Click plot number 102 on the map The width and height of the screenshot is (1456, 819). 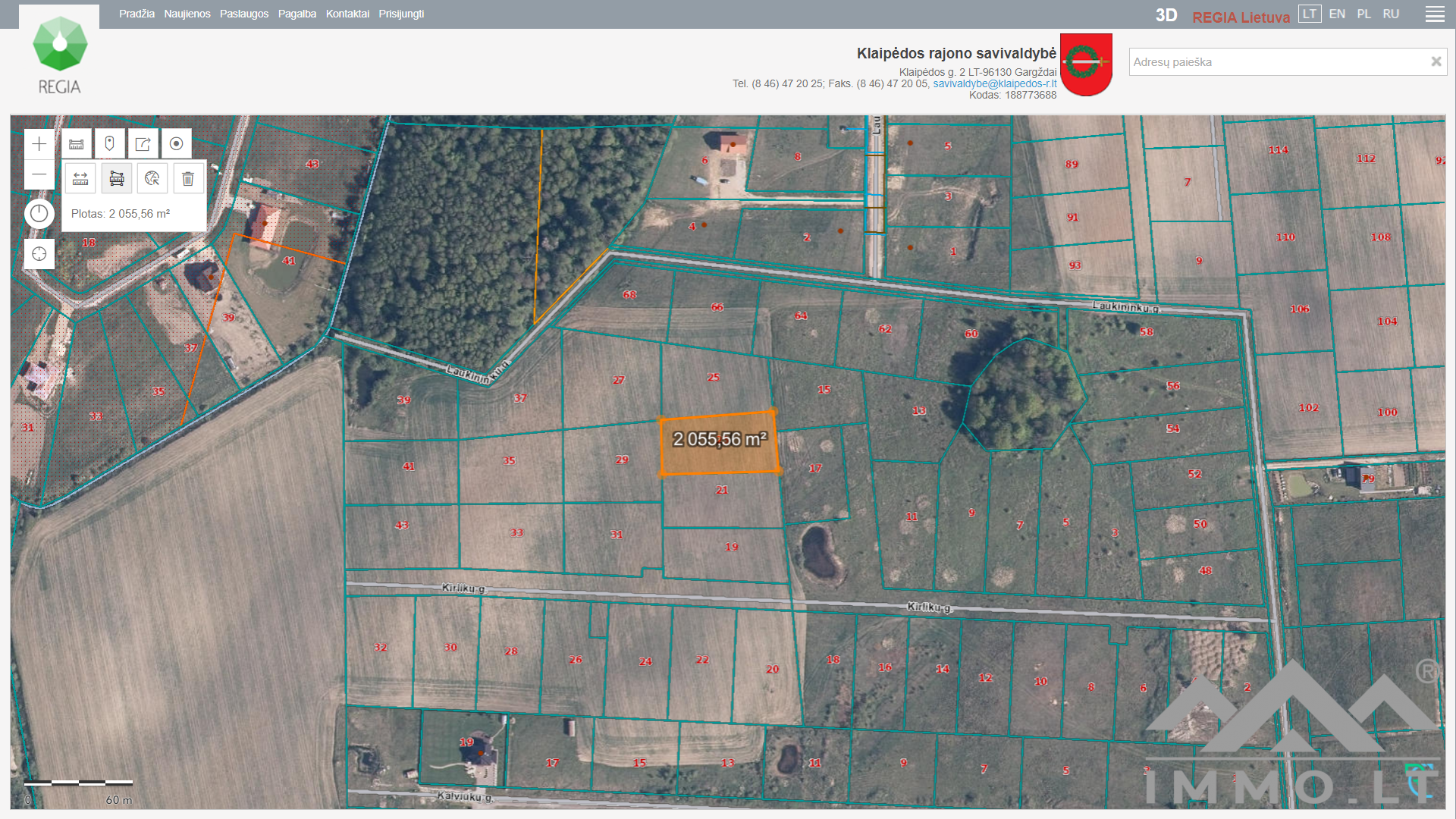[1308, 408]
